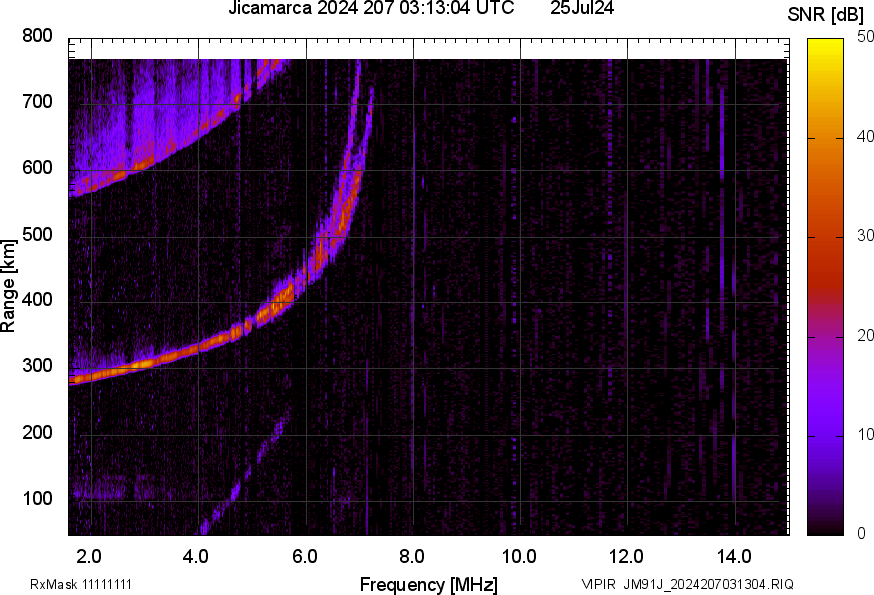Click the colorbar value 0
This screenshot has width=874, height=595.
[861, 534]
